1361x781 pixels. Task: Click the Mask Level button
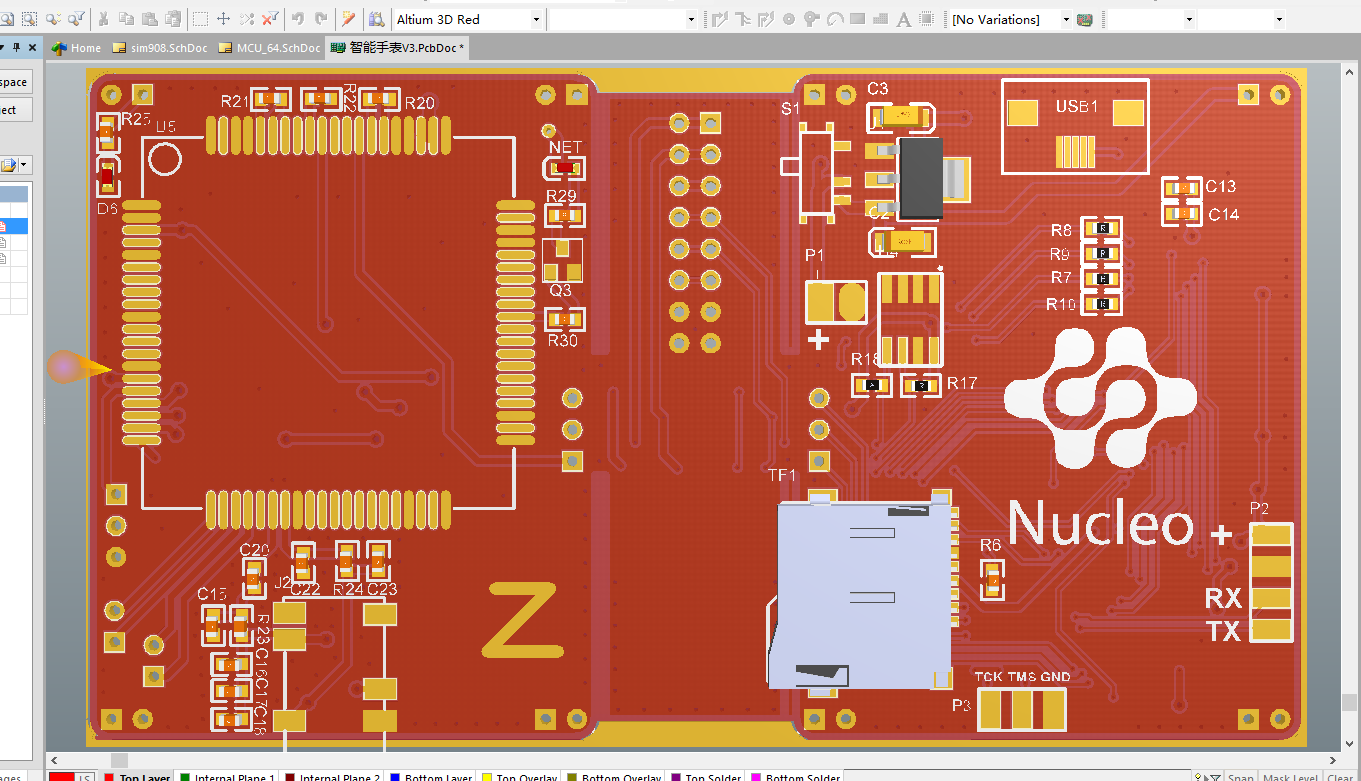[x=1290, y=777]
